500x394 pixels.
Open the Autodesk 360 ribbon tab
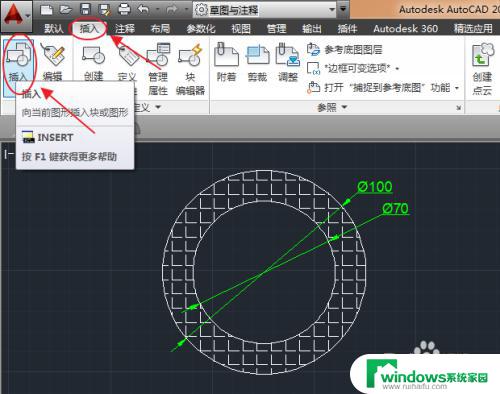click(405, 29)
